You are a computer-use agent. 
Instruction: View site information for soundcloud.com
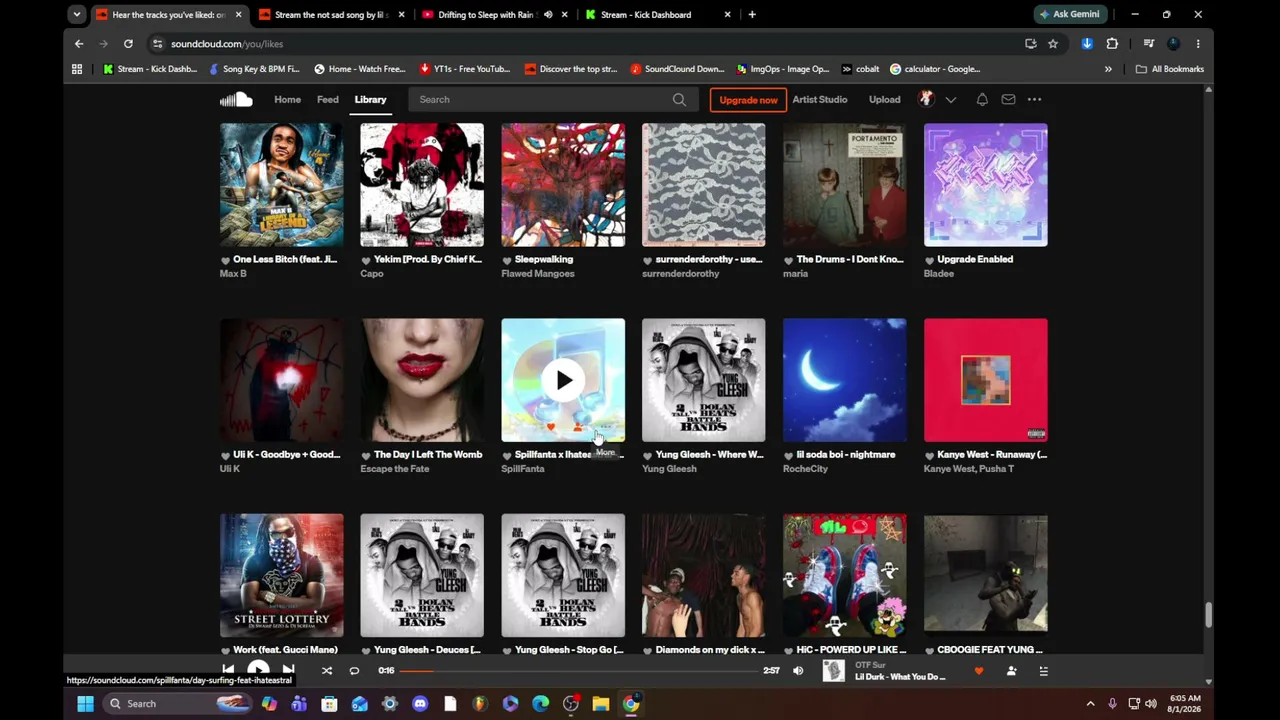coord(158,44)
